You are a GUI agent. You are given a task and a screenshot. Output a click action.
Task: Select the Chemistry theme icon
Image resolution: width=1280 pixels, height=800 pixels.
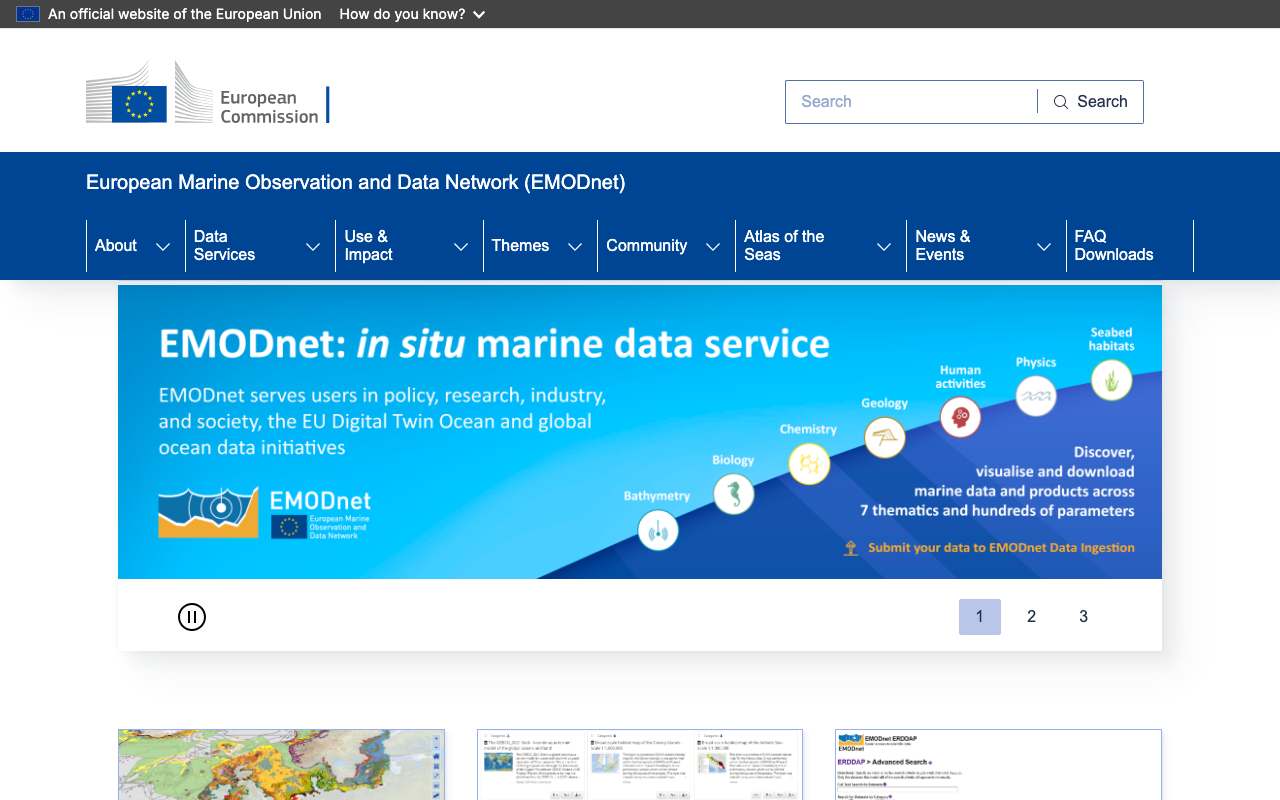pyautogui.click(x=809, y=463)
